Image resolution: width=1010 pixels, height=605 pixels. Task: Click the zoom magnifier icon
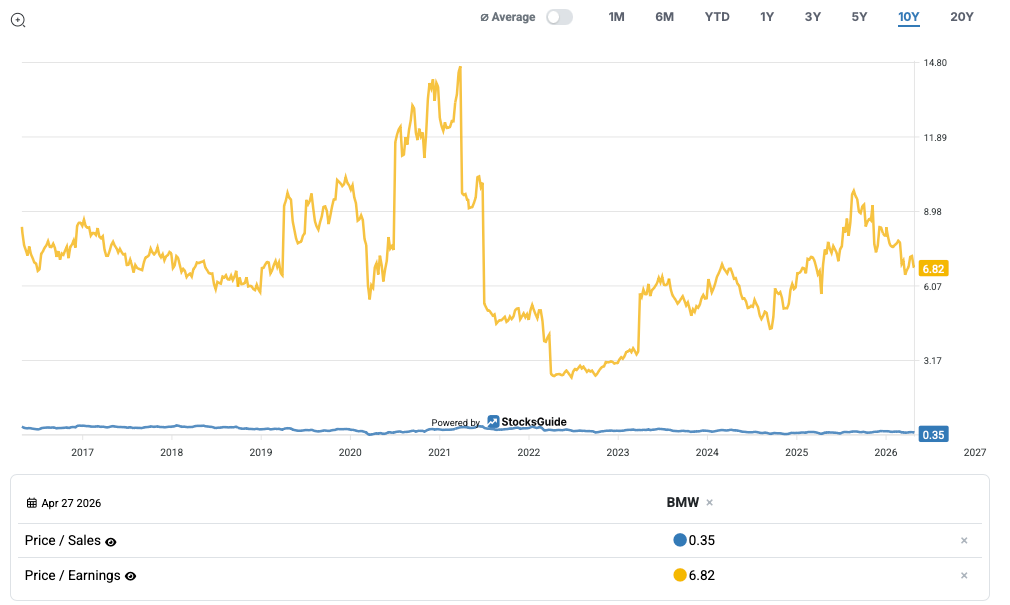18,20
